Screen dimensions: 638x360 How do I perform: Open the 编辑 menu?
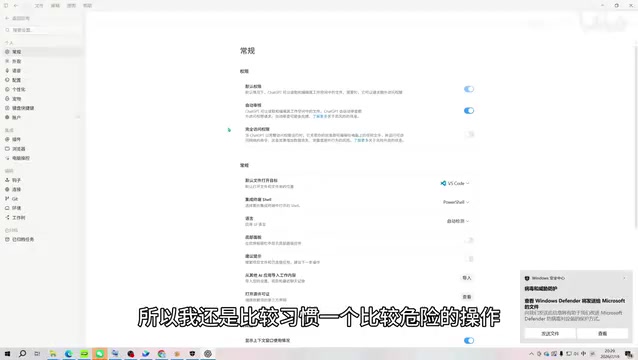pyautogui.click(x=55, y=6)
